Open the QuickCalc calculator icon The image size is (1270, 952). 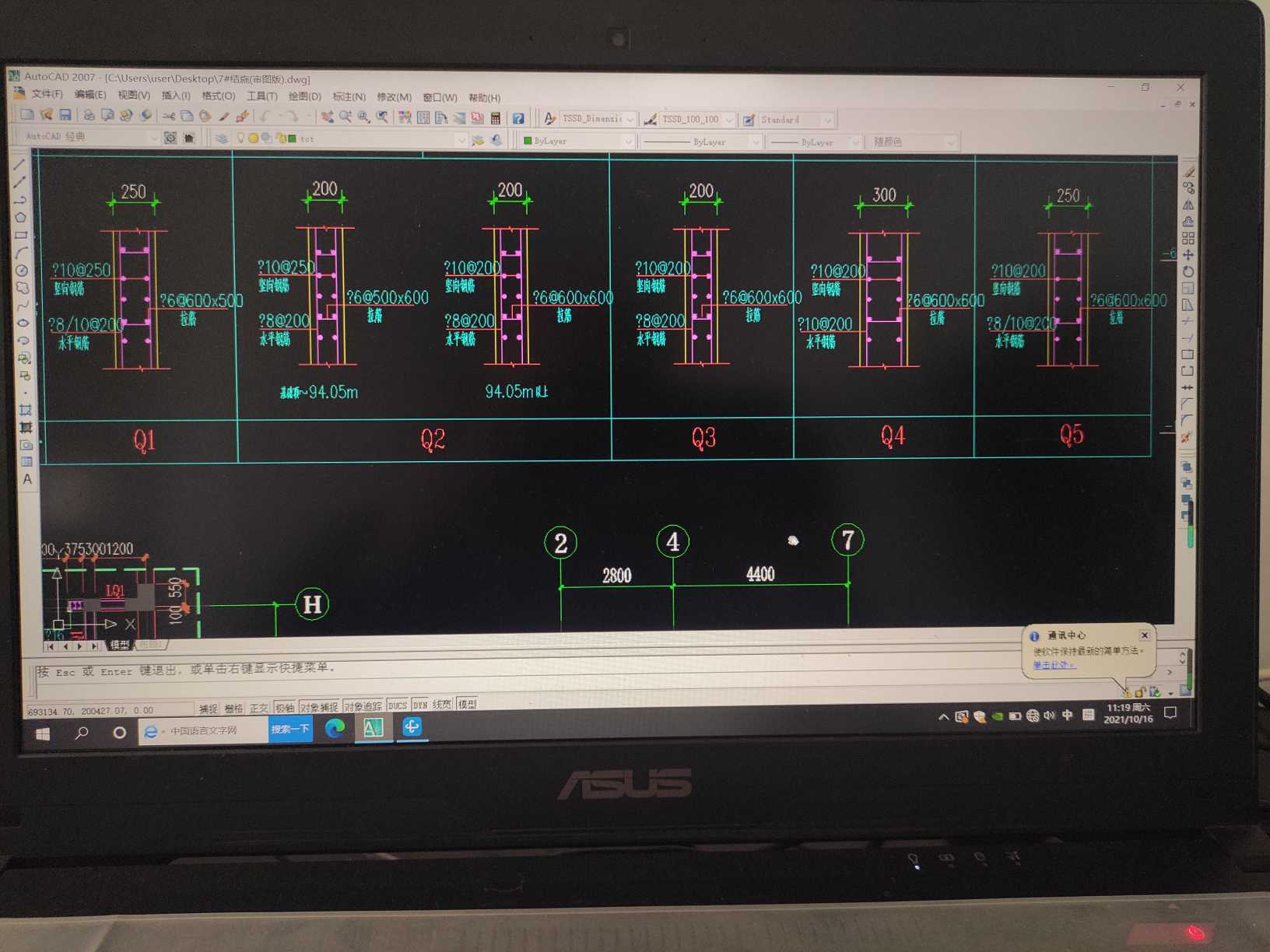(495, 118)
